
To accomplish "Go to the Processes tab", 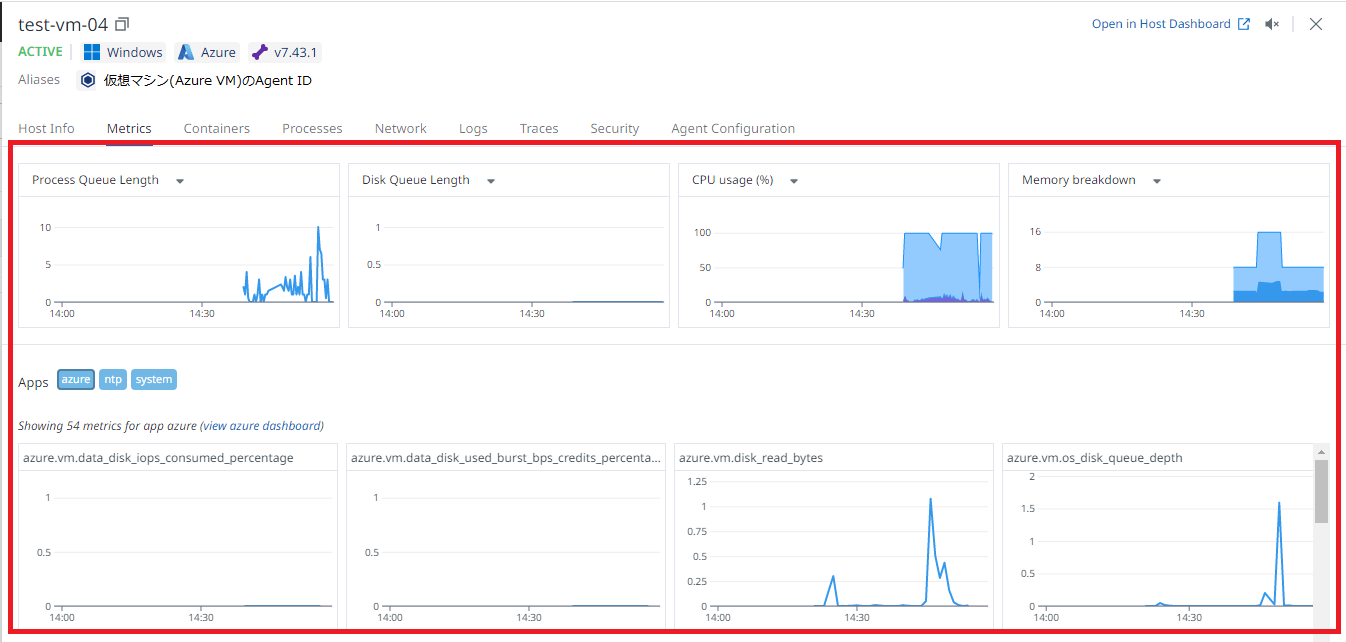I will coord(312,128).
